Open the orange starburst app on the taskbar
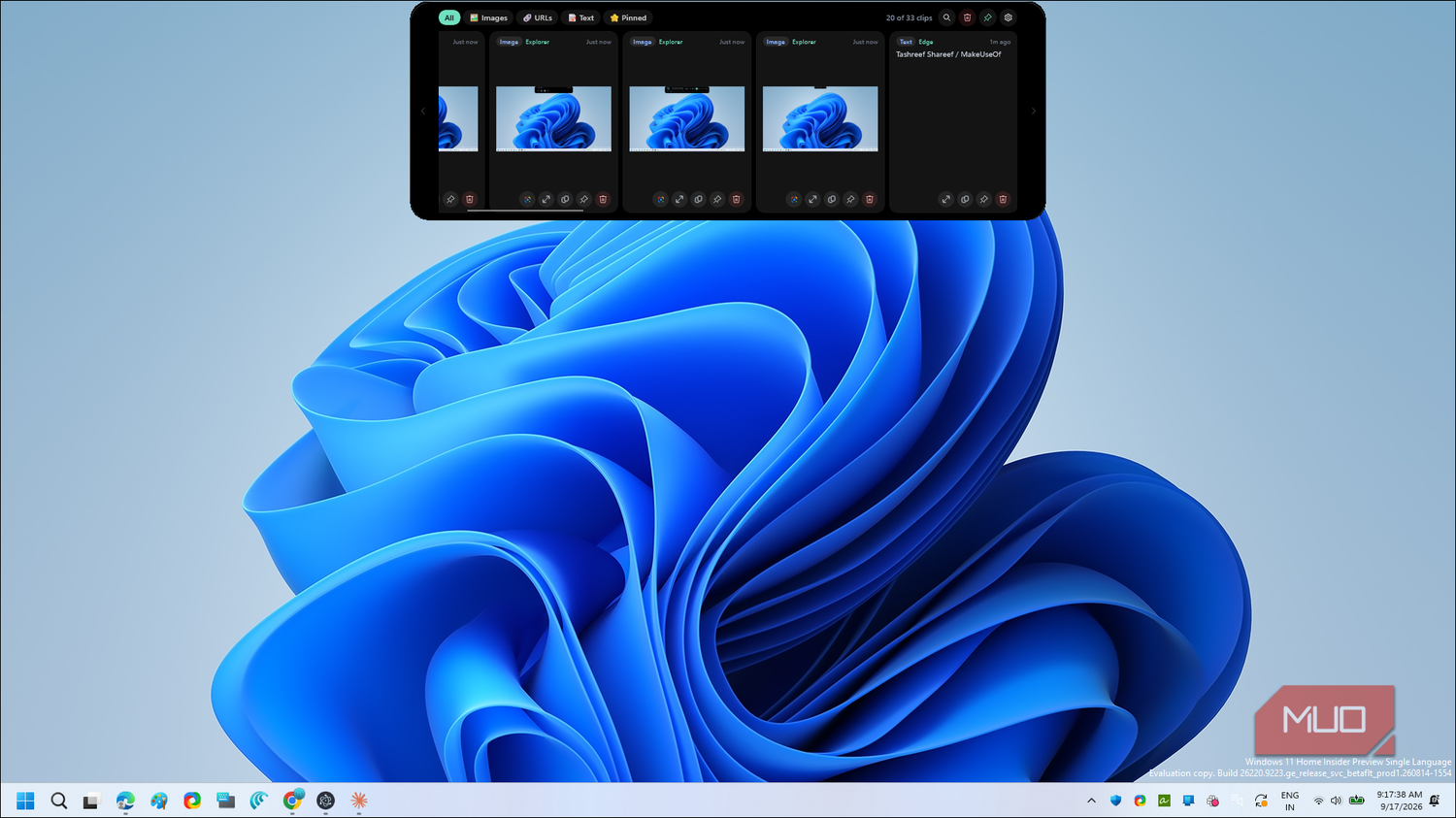 point(359,801)
